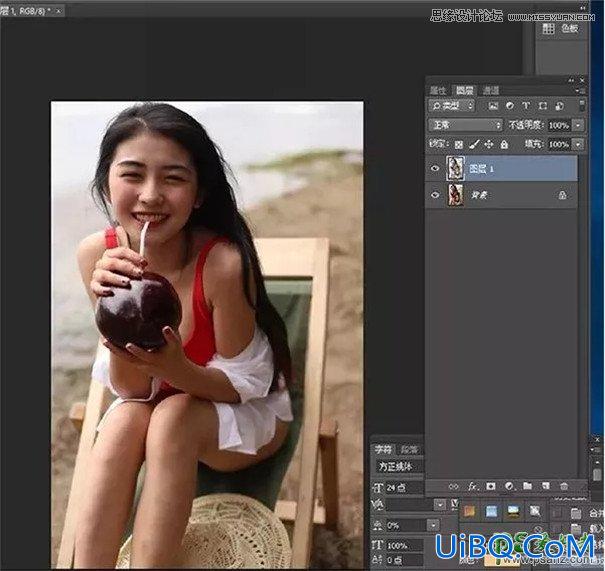The image size is (605, 571).
Task: Create new adjustment layer icon
Action: [509, 487]
